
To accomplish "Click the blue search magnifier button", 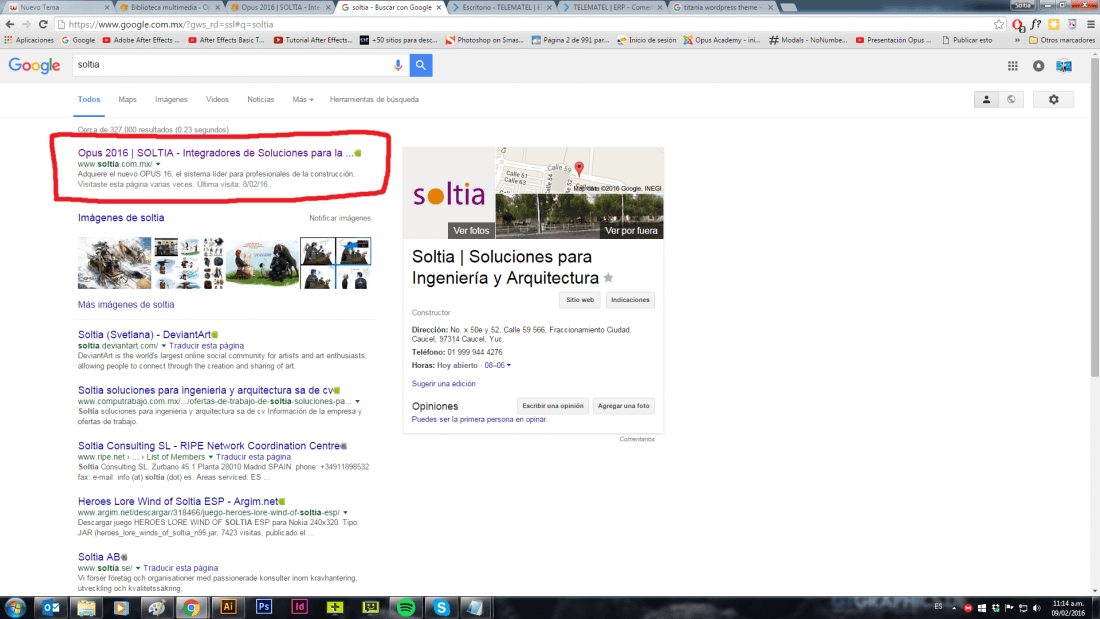I will [421, 65].
